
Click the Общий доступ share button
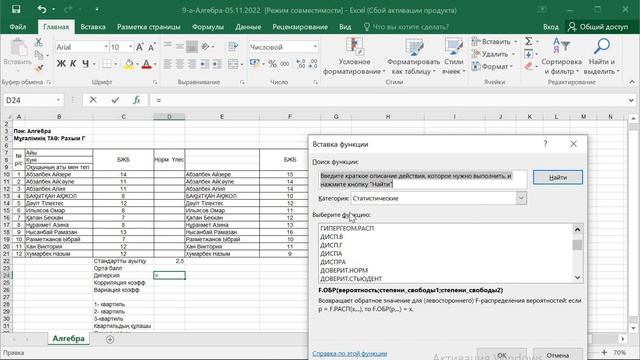(598, 27)
